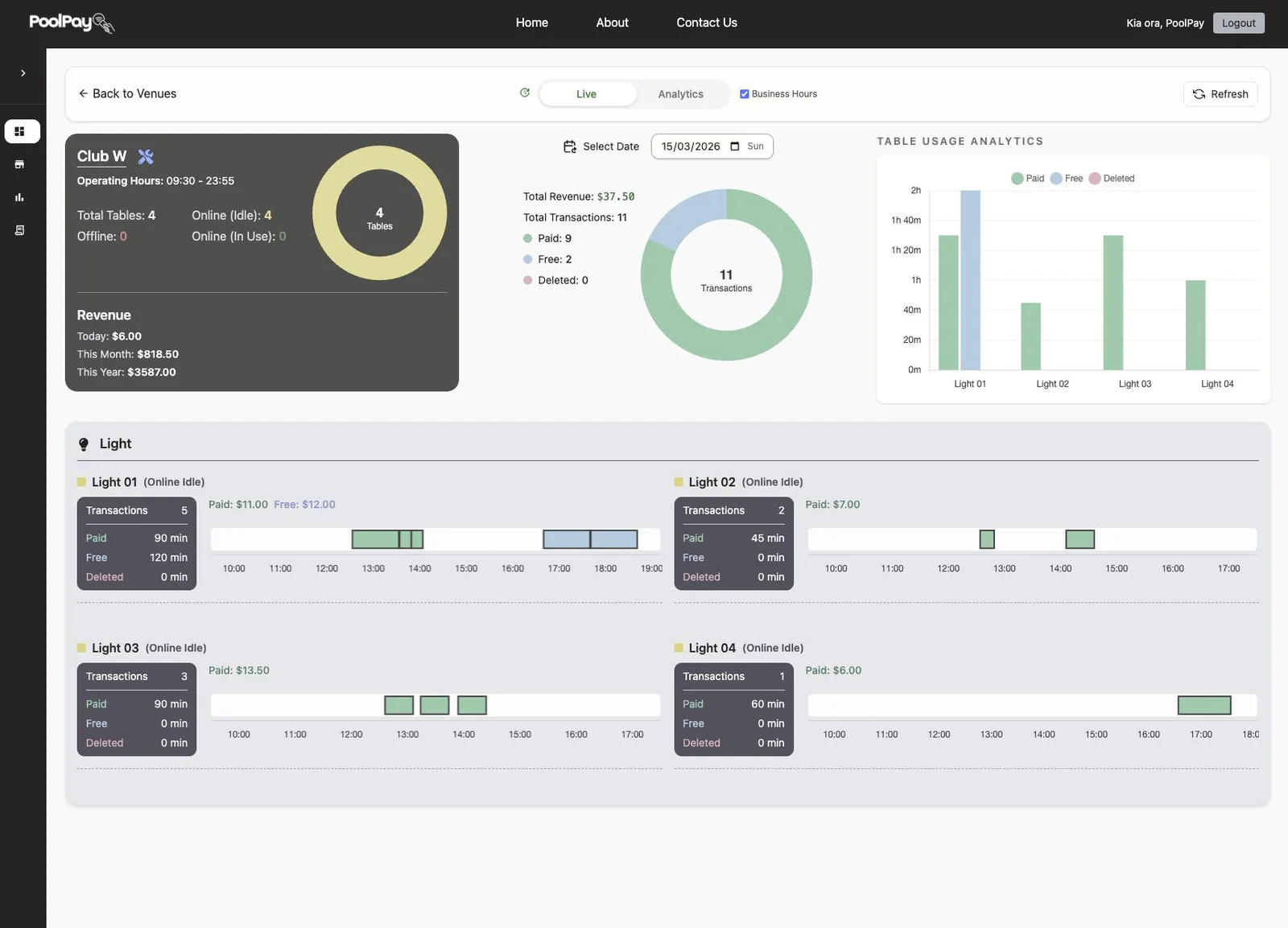Click the Total Revenue $37.50 value
Screen dimensions: 1288x928
[x=616, y=196]
